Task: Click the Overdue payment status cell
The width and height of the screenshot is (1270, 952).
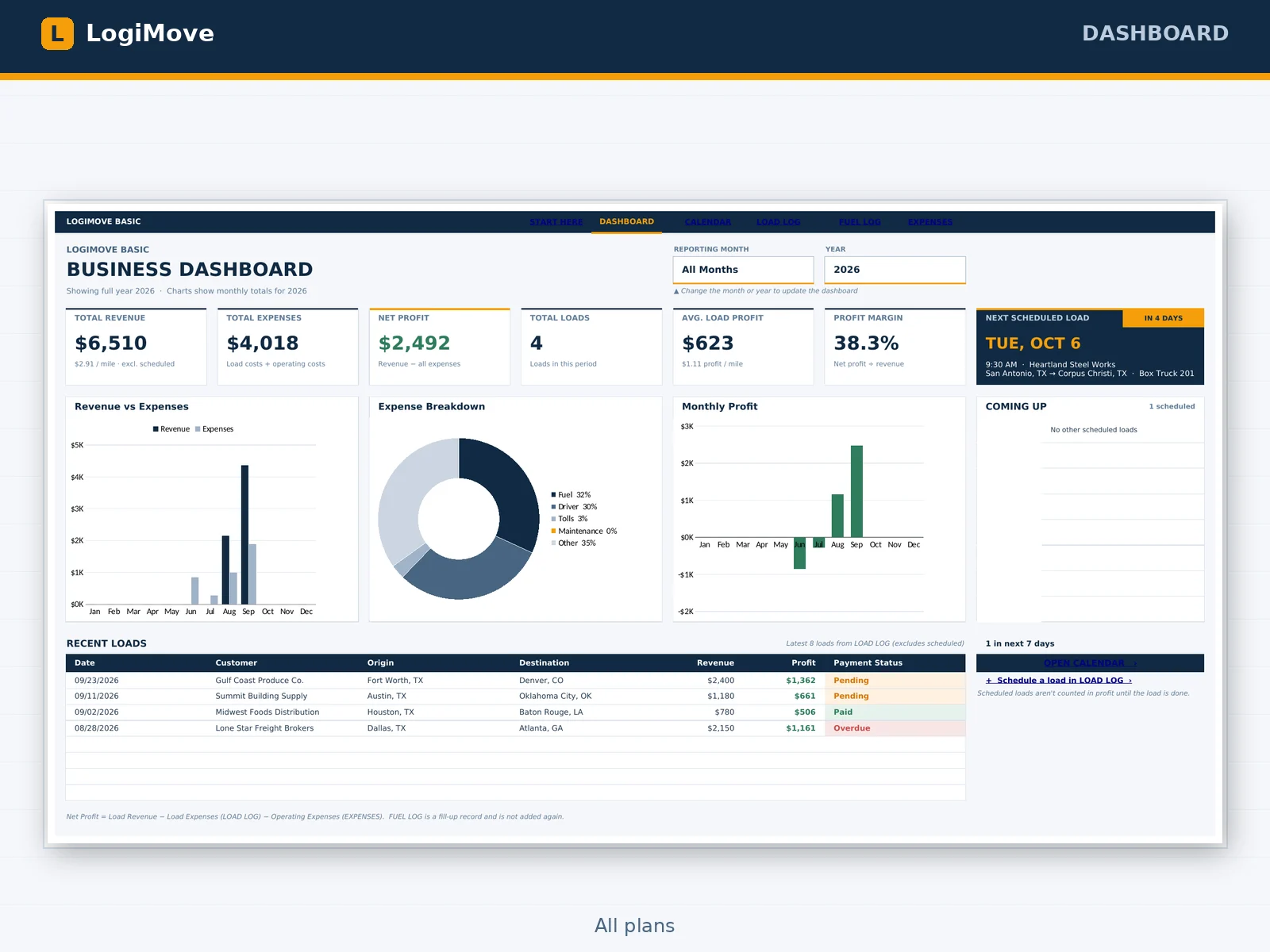Action: click(x=895, y=728)
